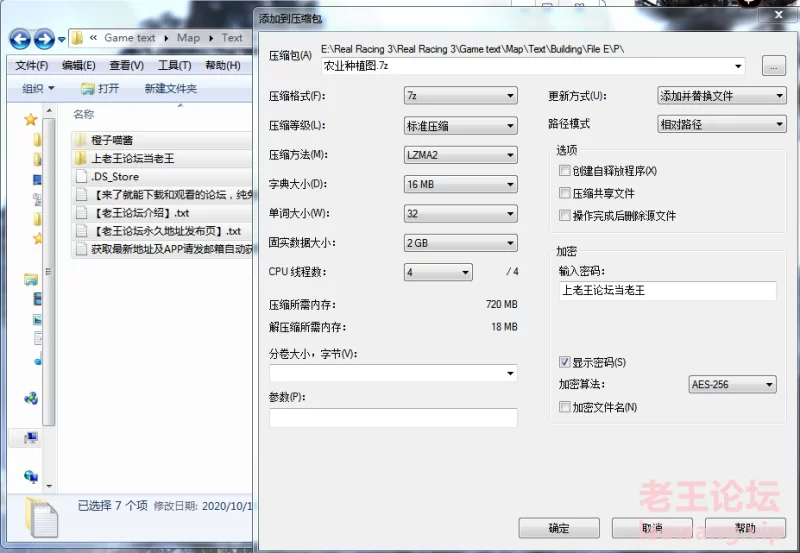
Task: Click the Explorer back navigation arrow
Action: pos(20,39)
